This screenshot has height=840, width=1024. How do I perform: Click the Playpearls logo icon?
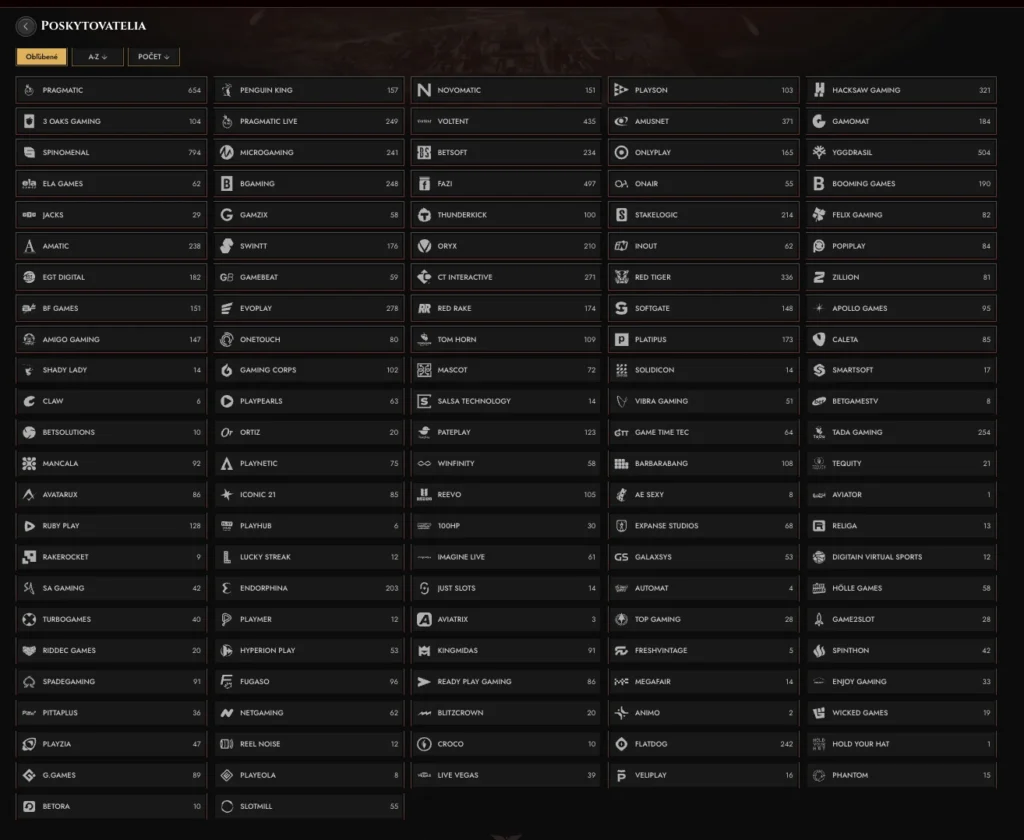click(x=227, y=401)
